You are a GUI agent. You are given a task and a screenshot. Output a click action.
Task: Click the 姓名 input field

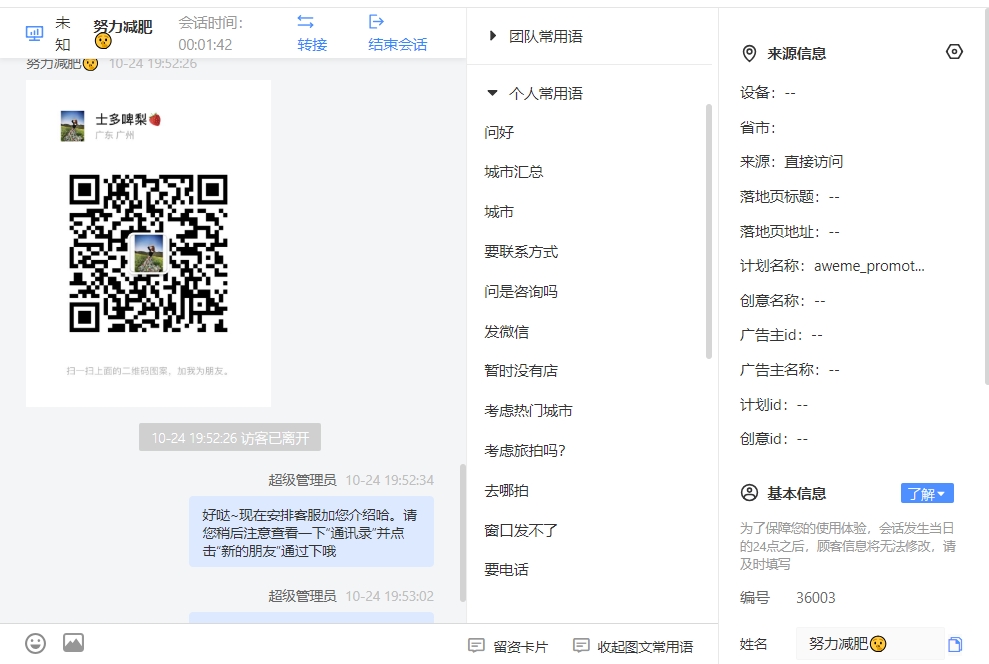click(870, 644)
